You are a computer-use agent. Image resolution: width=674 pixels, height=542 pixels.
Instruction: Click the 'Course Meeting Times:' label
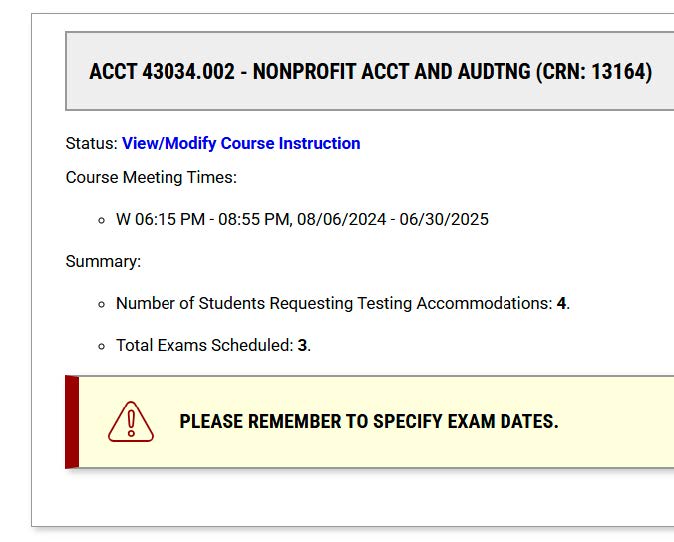pos(151,178)
